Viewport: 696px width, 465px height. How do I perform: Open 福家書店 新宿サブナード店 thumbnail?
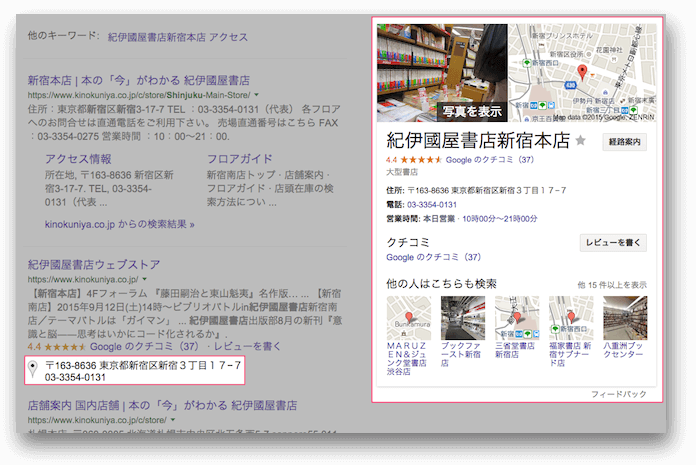tap(571, 318)
